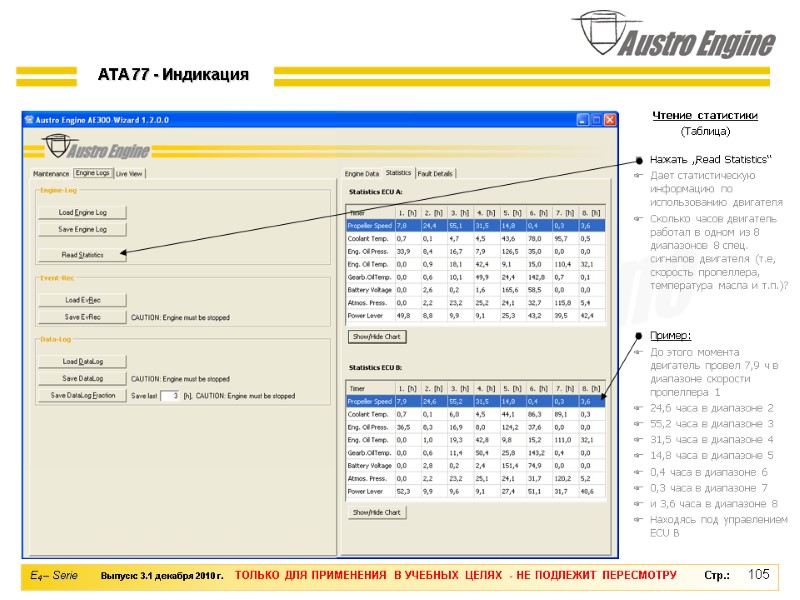The height and width of the screenshot is (600, 800).
Task: Click cell 124,2 in ECU B Oil Press.
Action: tap(513, 427)
